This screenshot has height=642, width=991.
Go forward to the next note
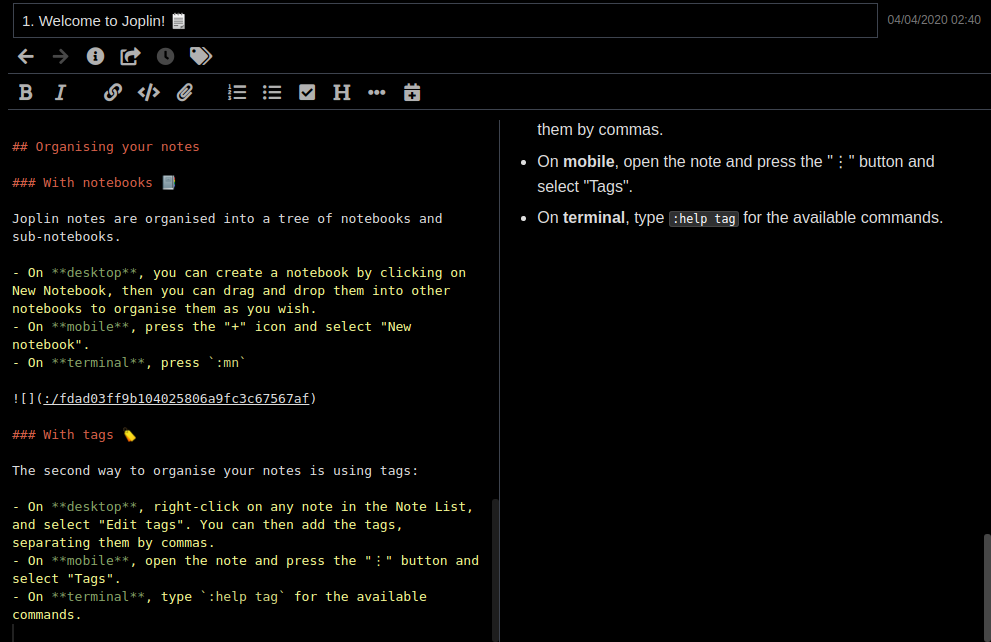pos(60,57)
